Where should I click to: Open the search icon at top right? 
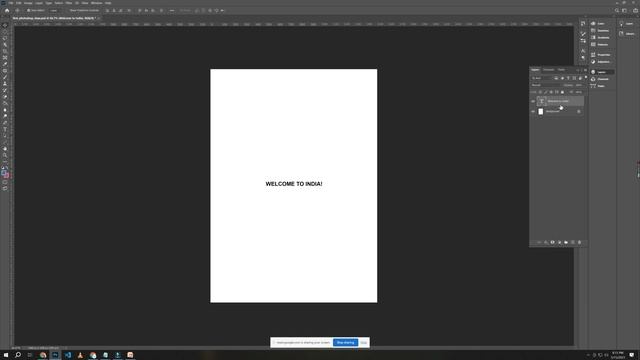[x=617, y=10]
